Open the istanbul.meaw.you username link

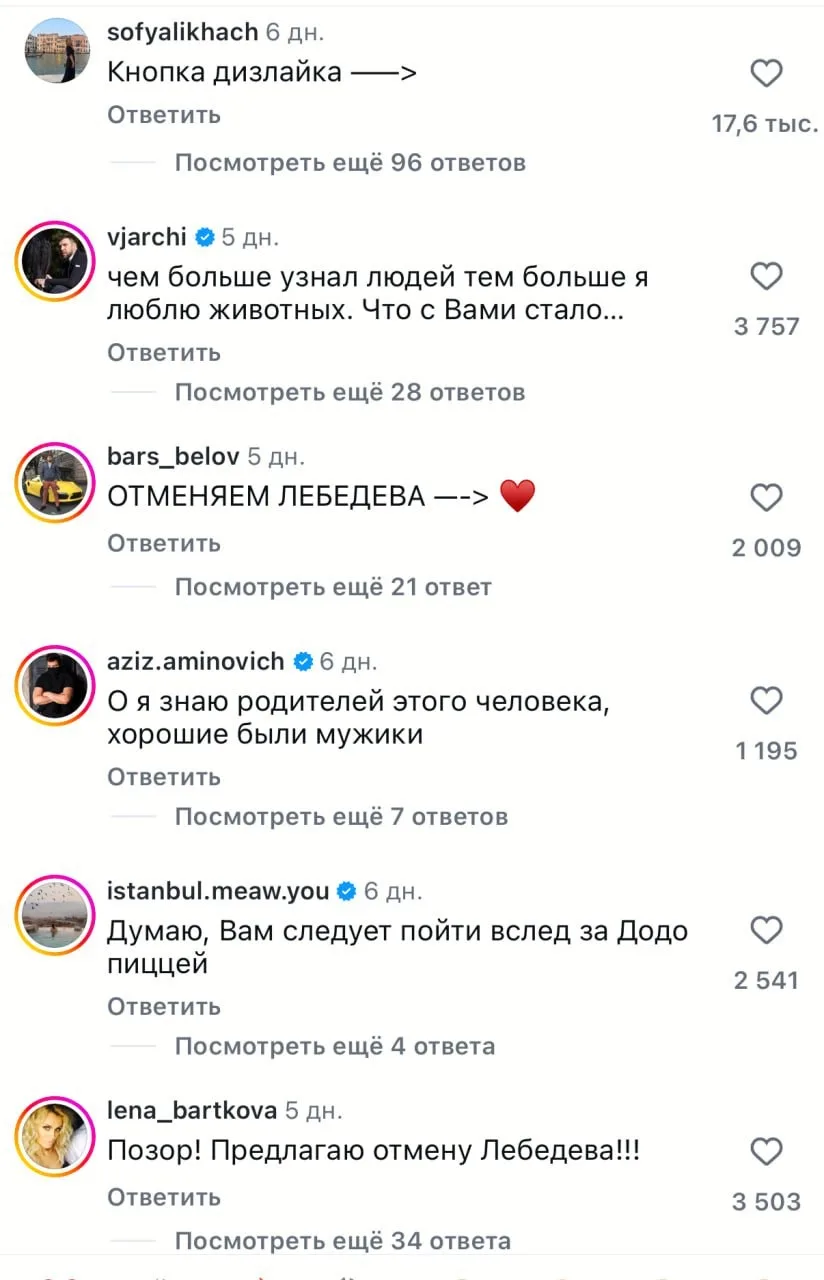click(x=220, y=890)
